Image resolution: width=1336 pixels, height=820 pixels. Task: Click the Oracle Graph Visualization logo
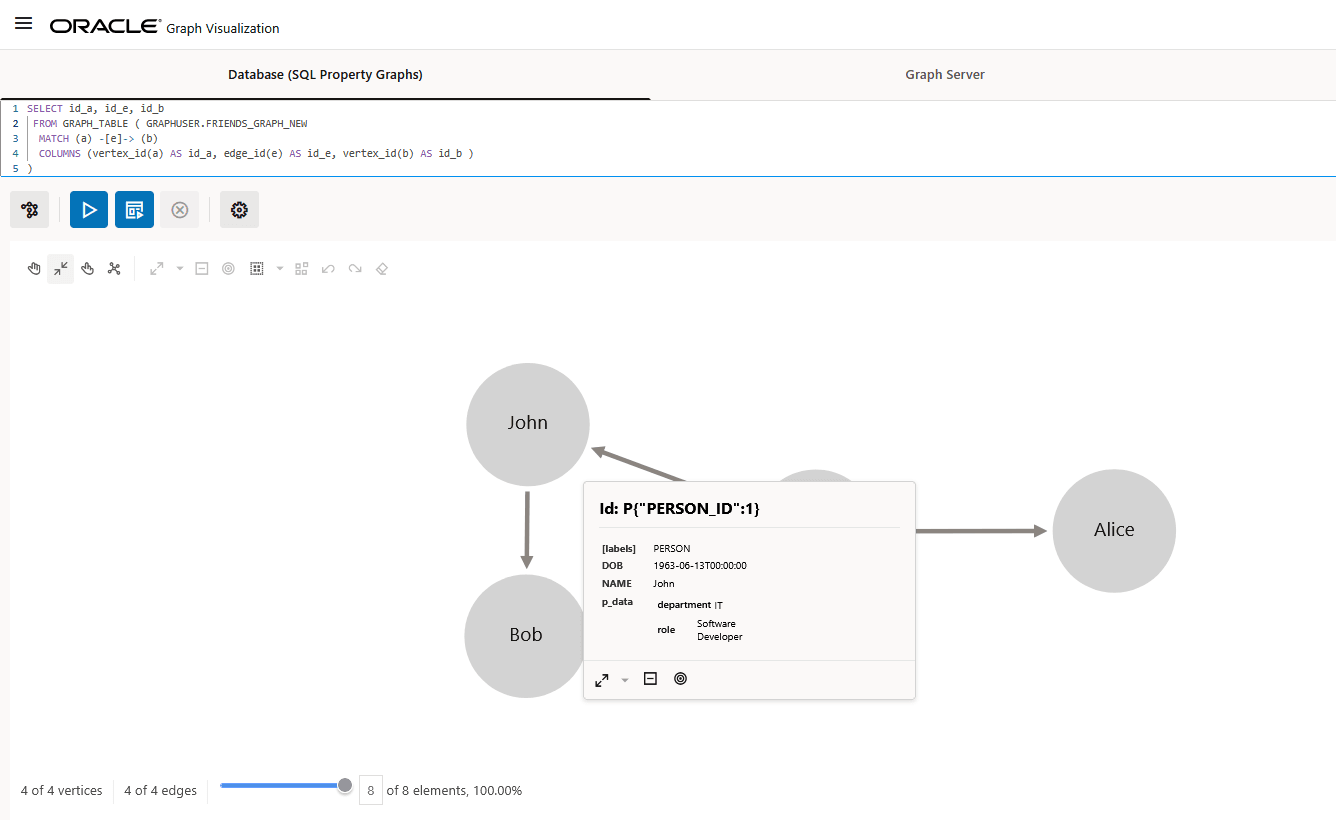pyautogui.click(x=165, y=27)
